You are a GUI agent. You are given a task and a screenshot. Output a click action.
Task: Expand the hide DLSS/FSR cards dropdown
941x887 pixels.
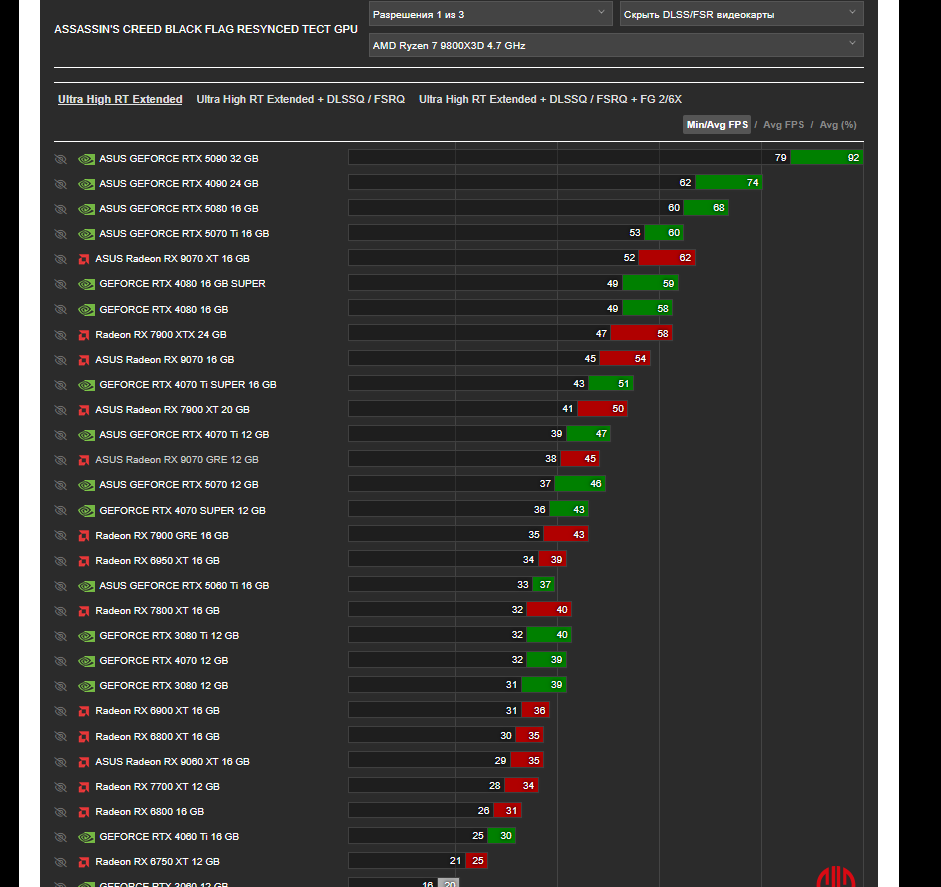[741, 14]
